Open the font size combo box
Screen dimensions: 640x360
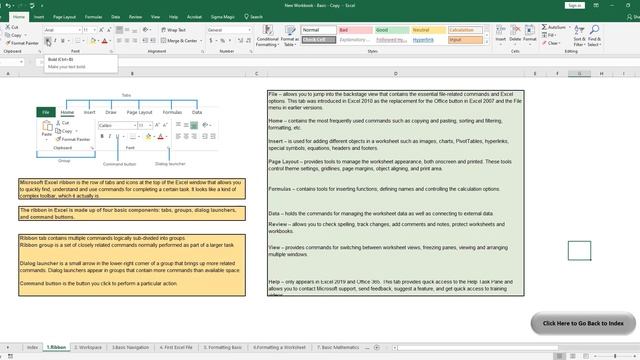click(89, 30)
